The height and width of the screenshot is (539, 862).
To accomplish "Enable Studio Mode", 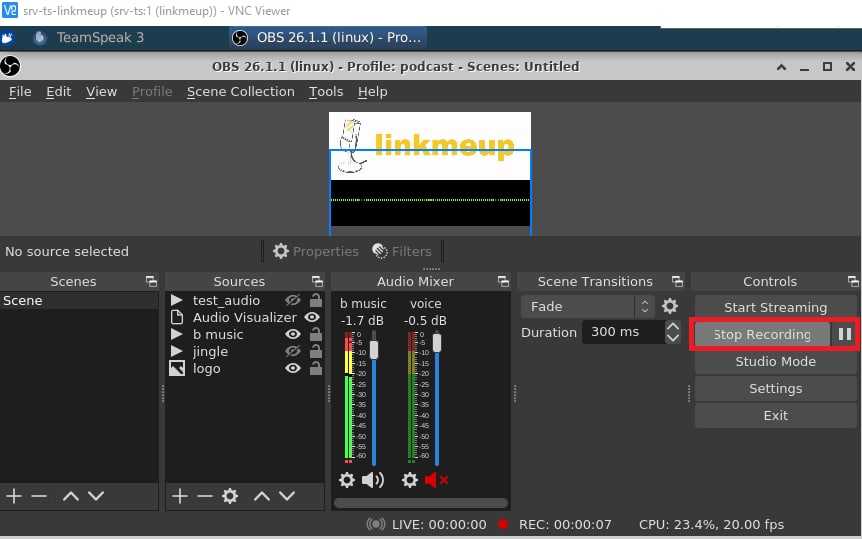I will pyautogui.click(x=775, y=361).
